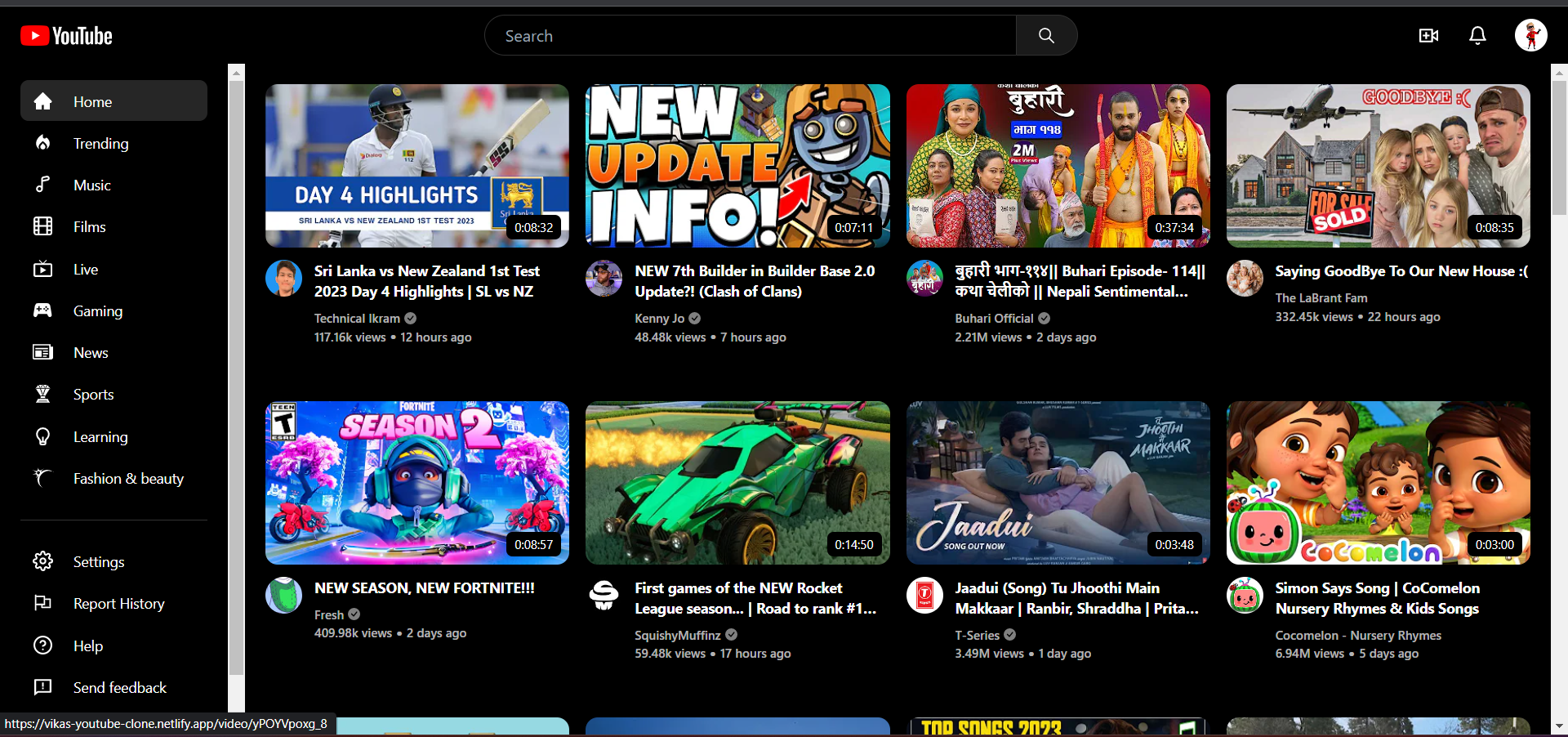Play the Fortnite Season 2 thumbnail
This screenshot has width=1568, height=737.
click(x=417, y=483)
